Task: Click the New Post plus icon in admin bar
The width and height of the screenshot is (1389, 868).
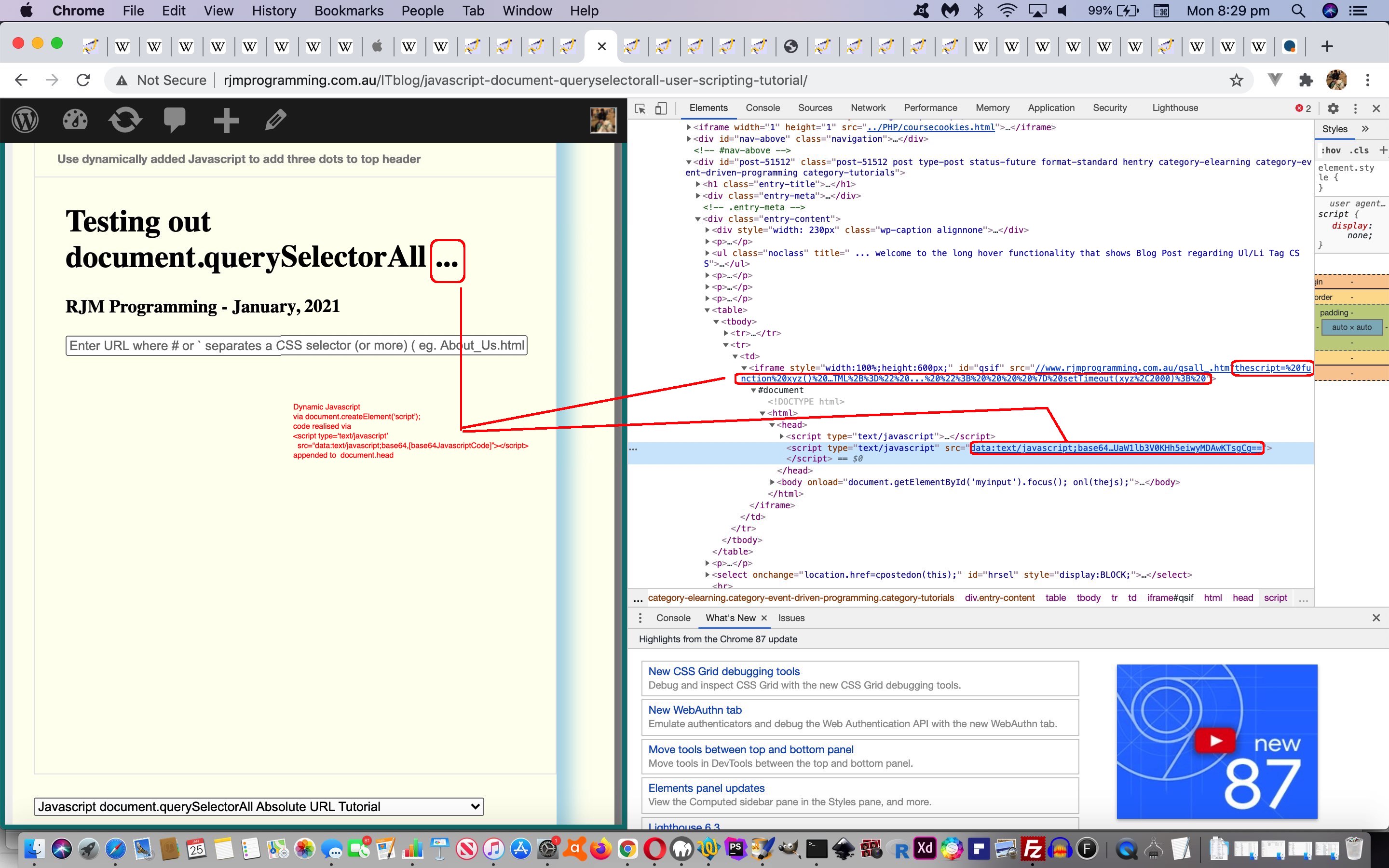Action: point(225,120)
